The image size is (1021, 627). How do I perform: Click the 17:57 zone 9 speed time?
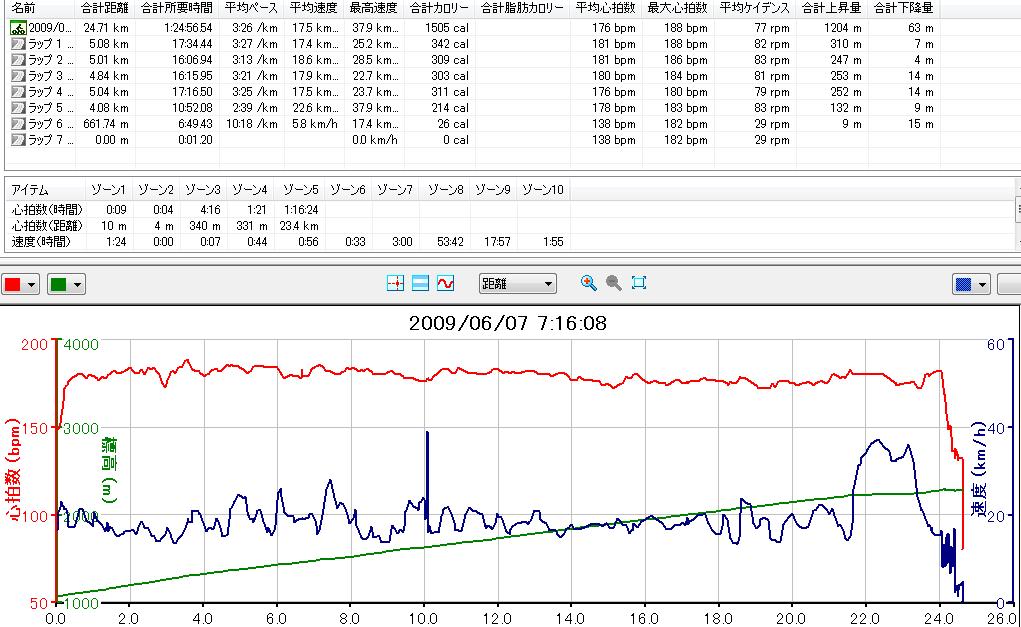(497, 242)
